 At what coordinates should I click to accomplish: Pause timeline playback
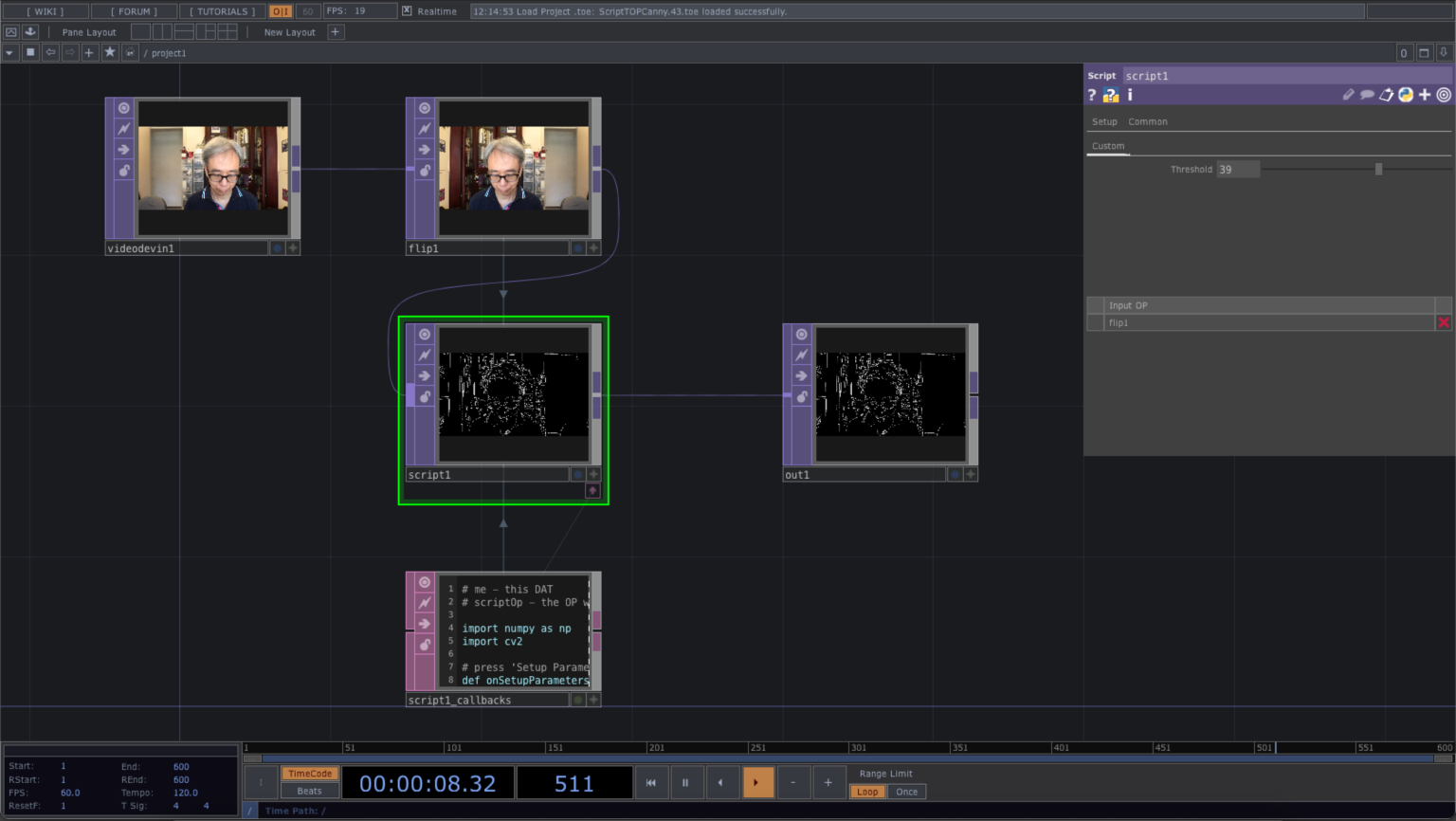point(685,782)
